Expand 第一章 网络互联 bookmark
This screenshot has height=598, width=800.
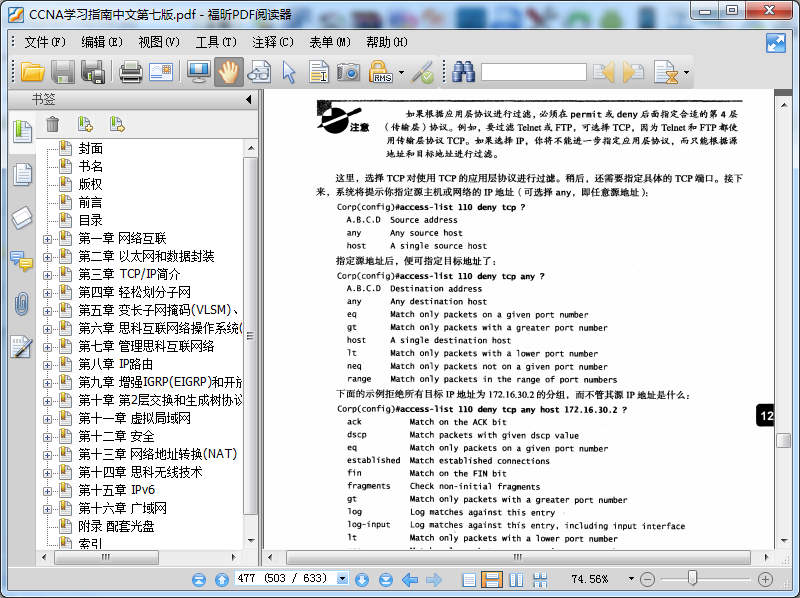[47, 239]
